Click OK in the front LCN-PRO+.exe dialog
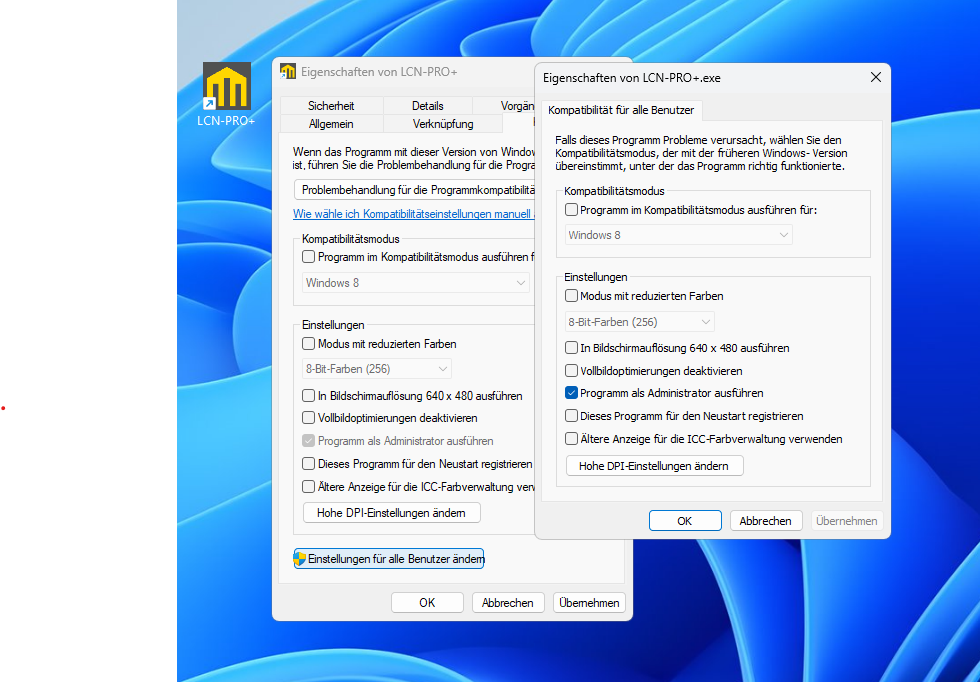The height and width of the screenshot is (682, 980). (x=685, y=521)
